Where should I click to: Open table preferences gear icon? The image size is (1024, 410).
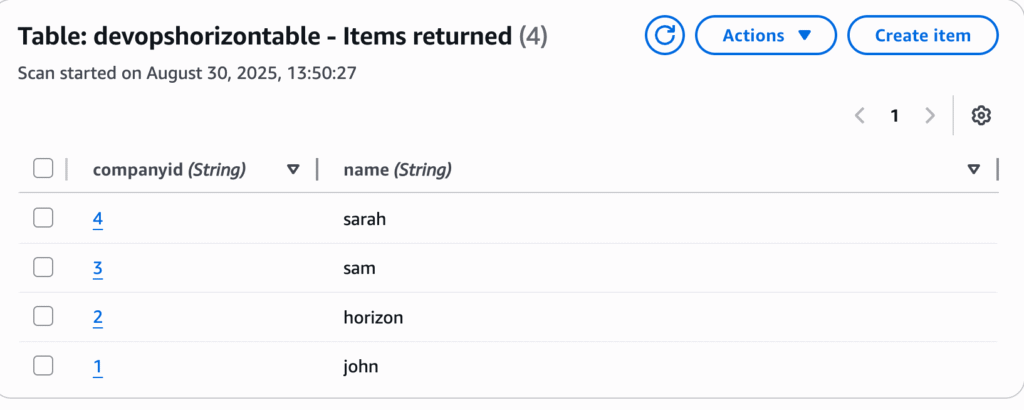tap(981, 116)
